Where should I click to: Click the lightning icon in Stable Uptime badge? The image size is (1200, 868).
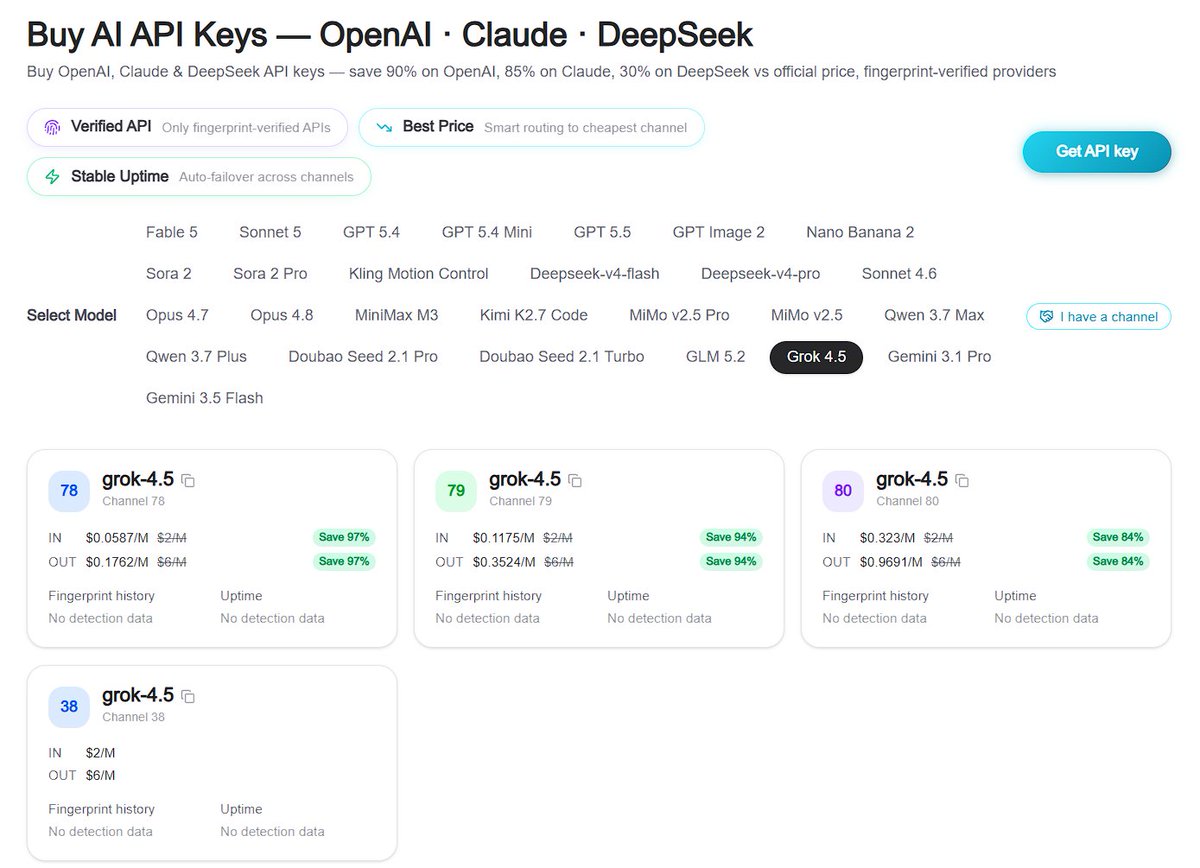pos(52,177)
